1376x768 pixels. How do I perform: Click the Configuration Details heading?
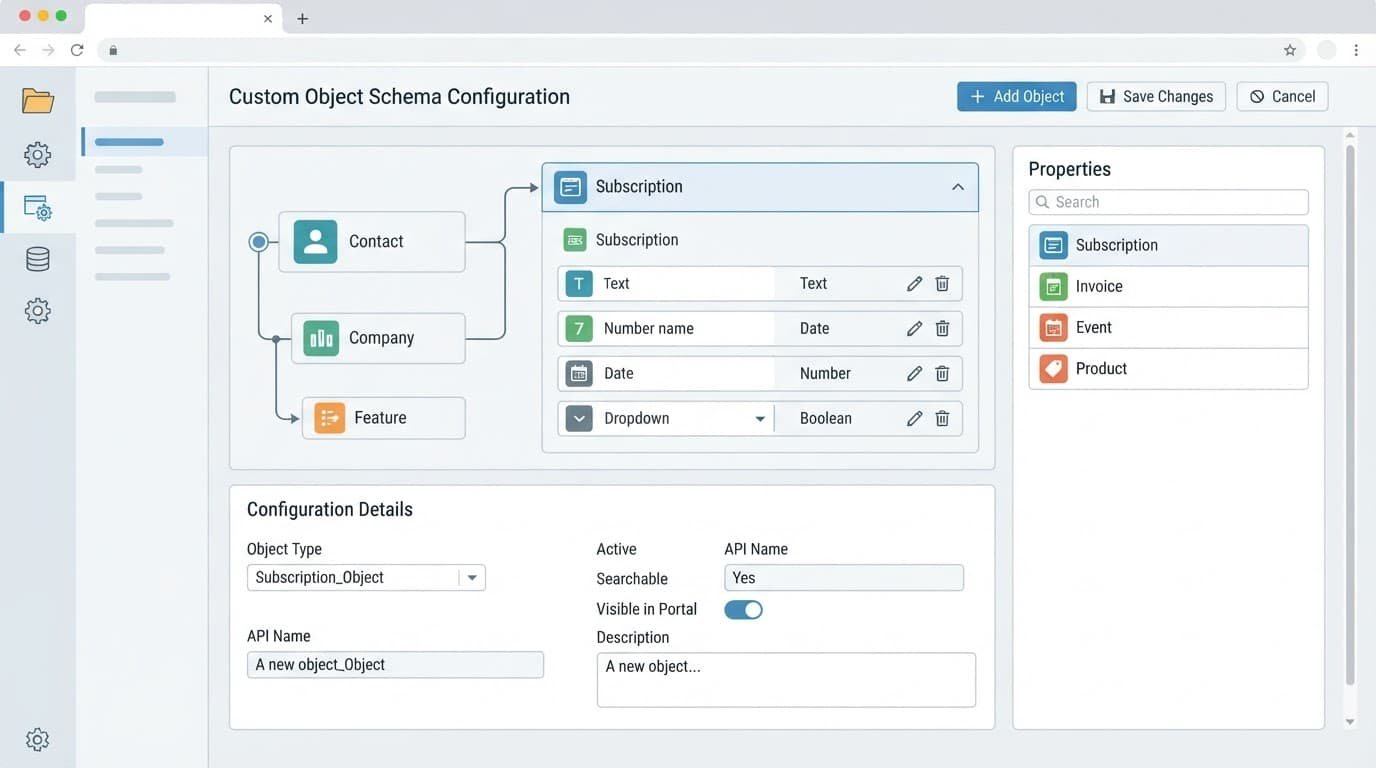pos(330,510)
